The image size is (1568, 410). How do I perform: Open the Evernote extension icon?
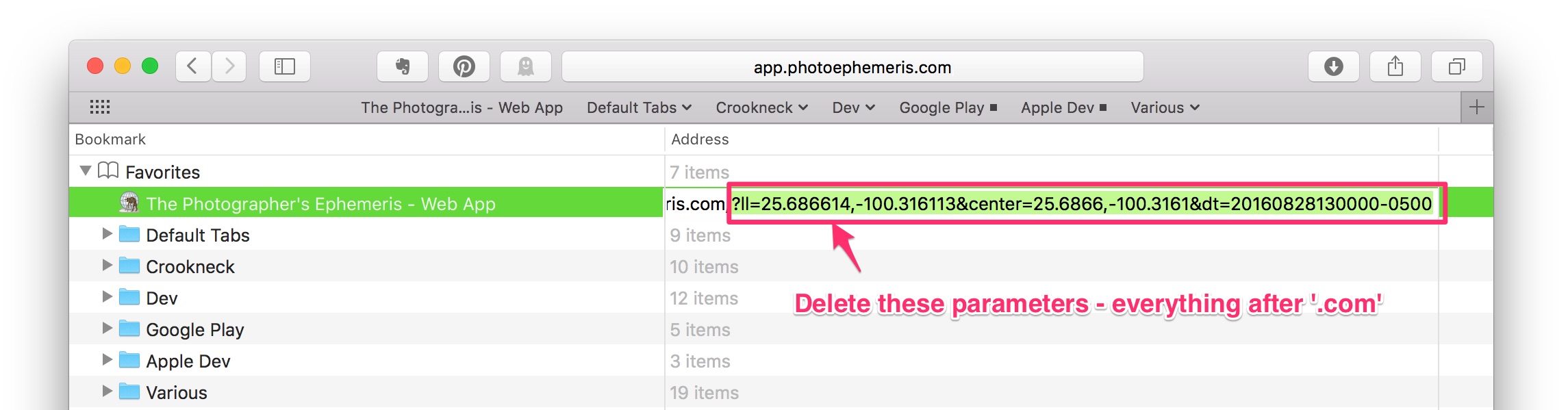pos(403,66)
